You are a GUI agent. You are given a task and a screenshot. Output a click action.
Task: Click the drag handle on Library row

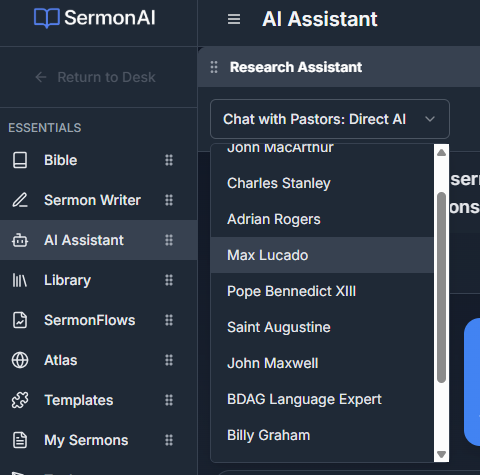[169, 280]
